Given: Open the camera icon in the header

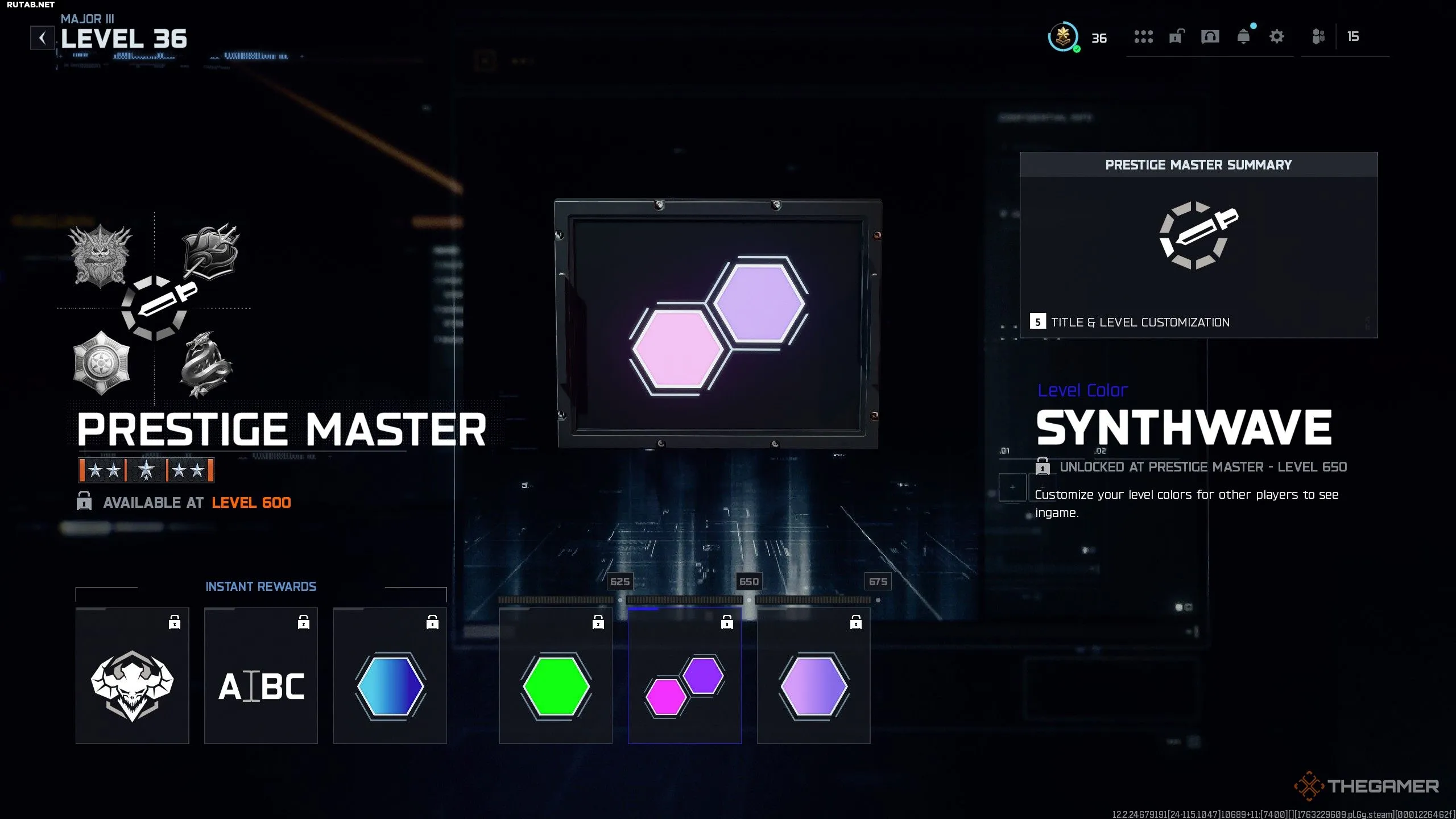Looking at the screenshot, I should click(x=1210, y=37).
